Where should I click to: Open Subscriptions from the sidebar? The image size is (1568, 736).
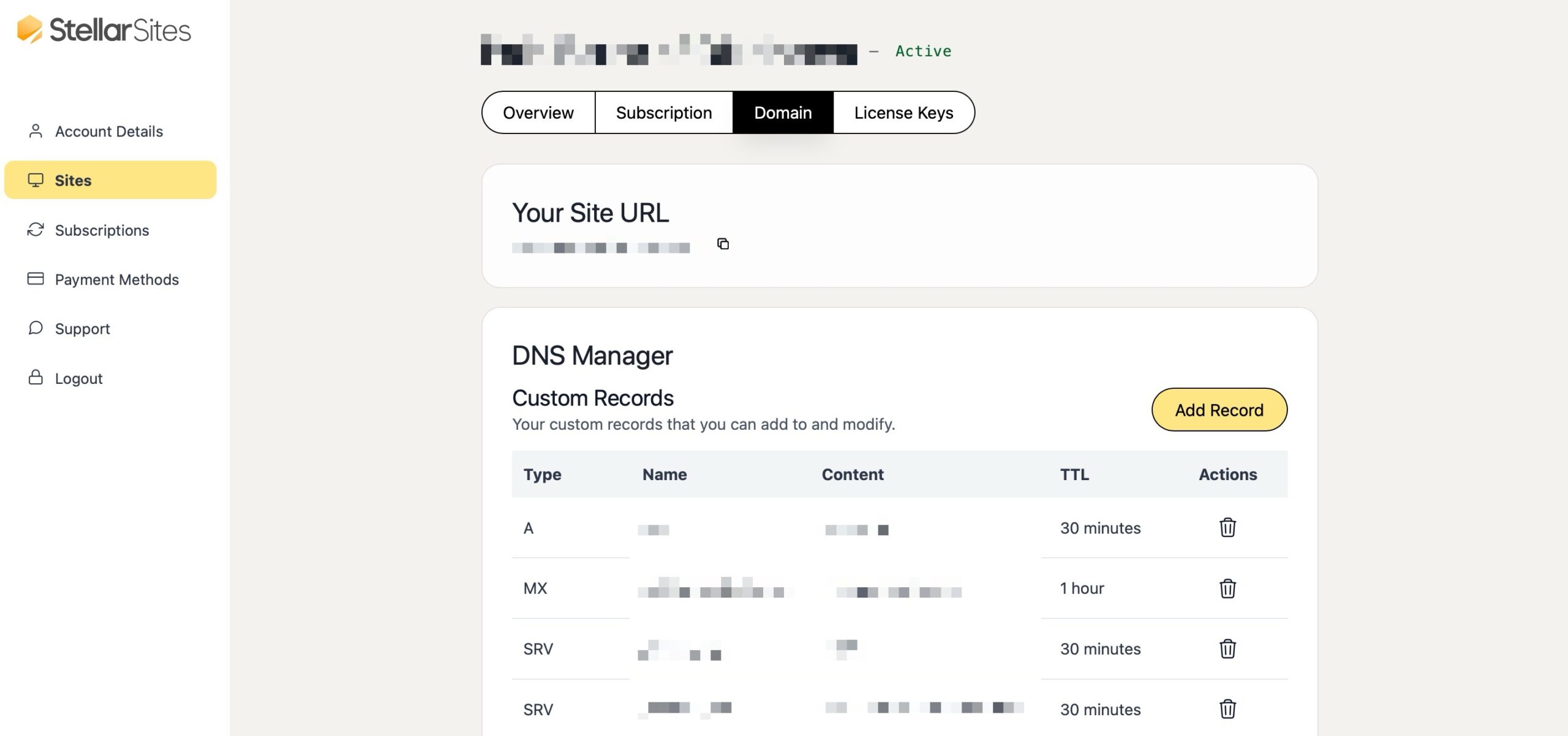102,230
